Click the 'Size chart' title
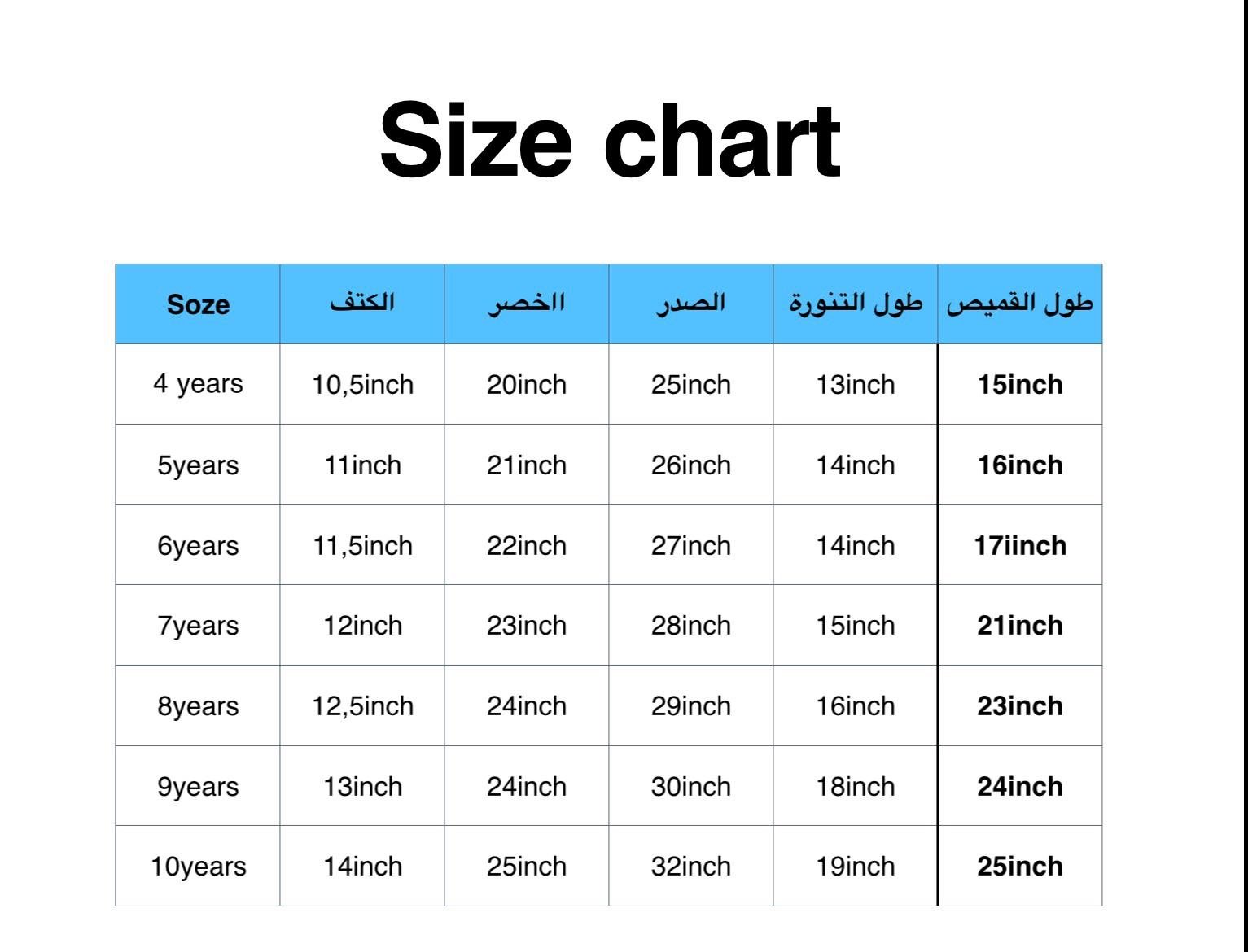 point(610,140)
